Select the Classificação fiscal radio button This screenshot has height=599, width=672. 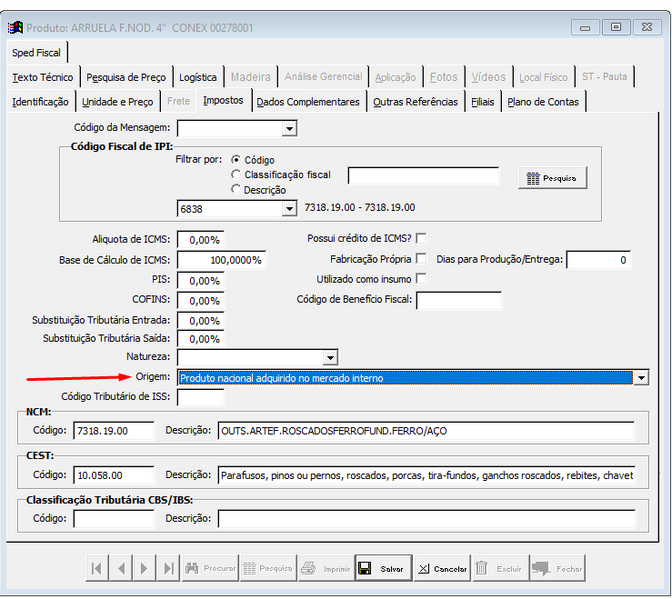coord(236,174)
